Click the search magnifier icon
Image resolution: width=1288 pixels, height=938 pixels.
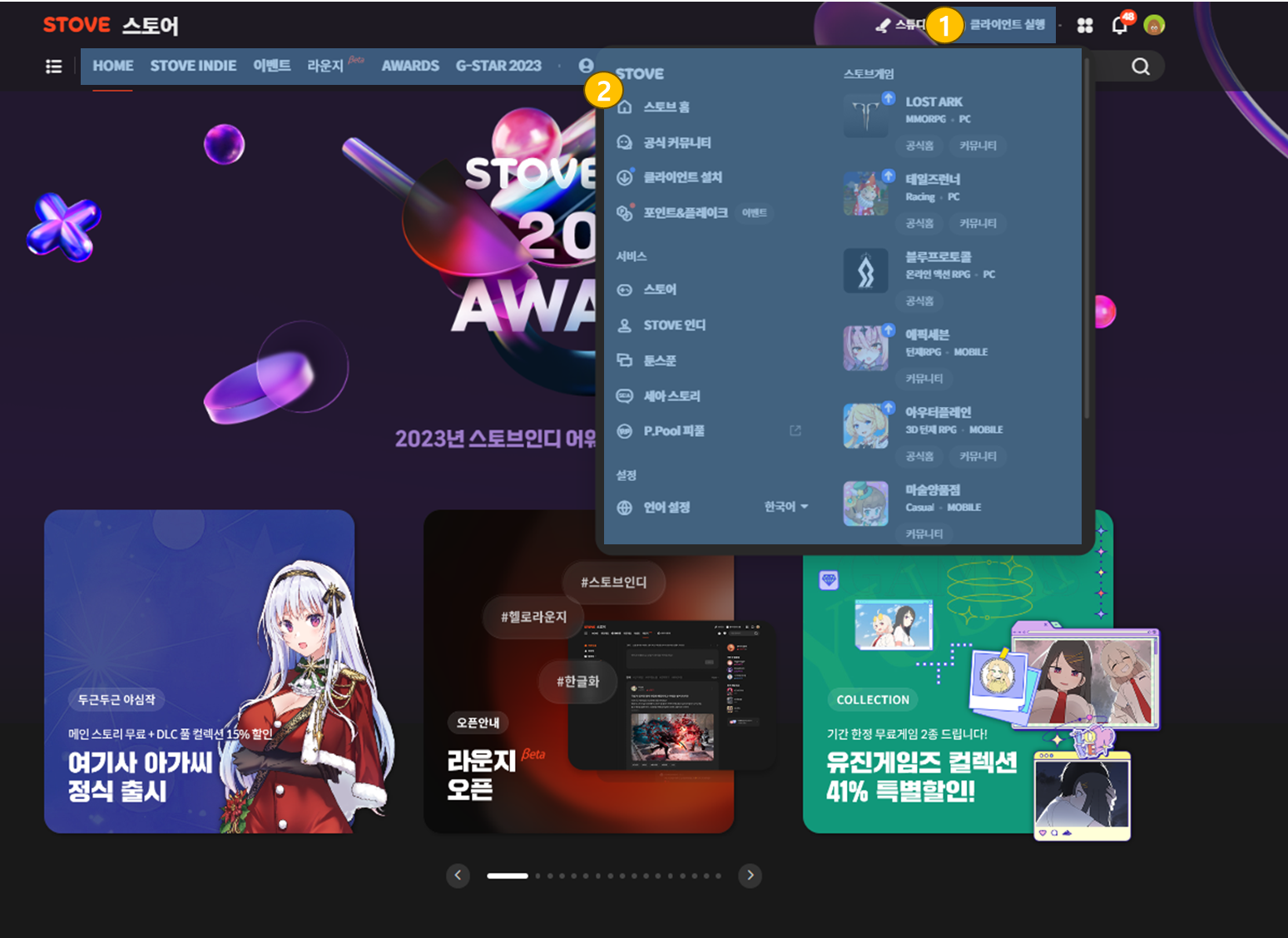coord(1141,67)
